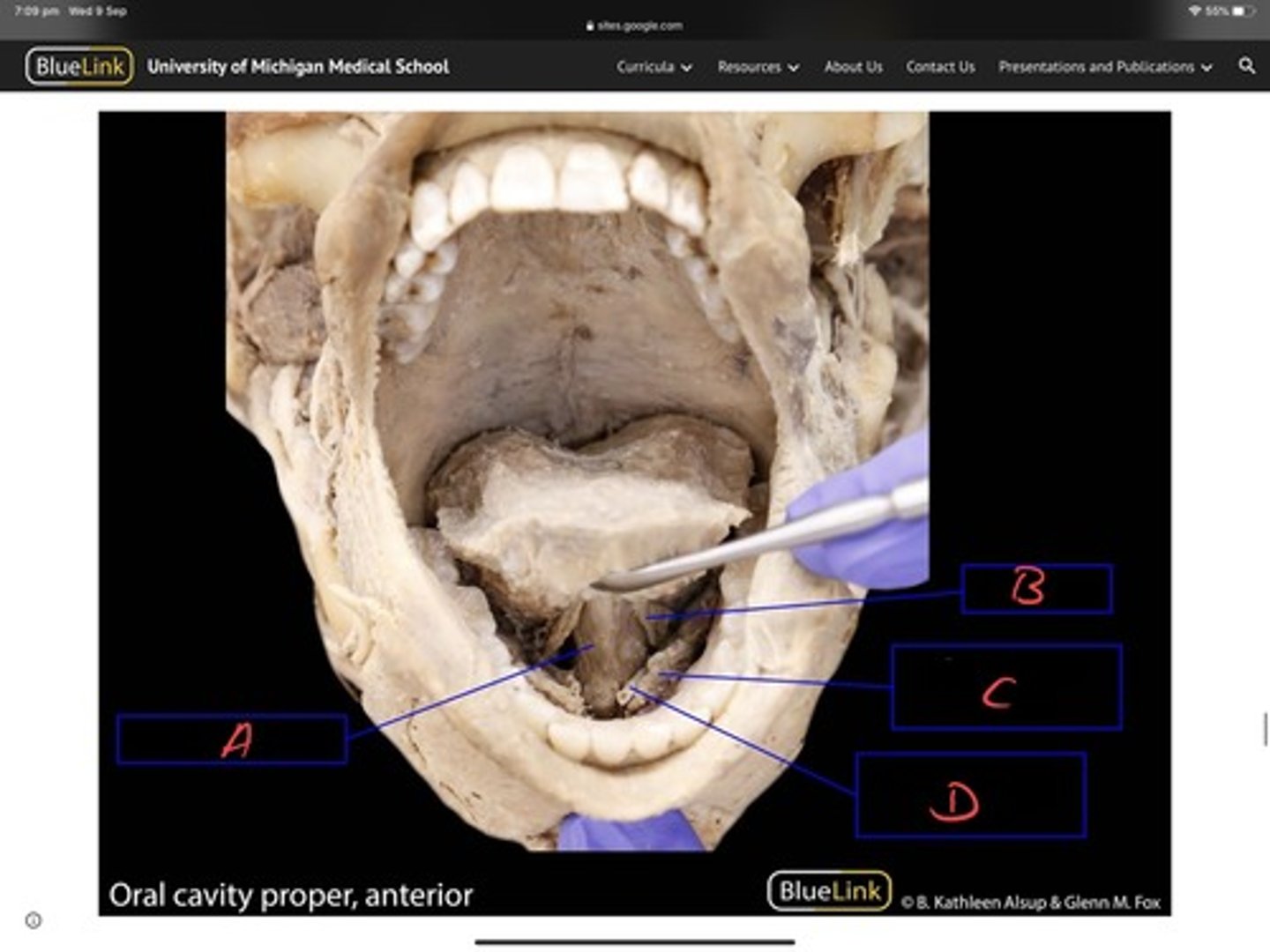Check the battery status indicator
The width and height of the screenshot is (1270, 952).
point(1231,11)
